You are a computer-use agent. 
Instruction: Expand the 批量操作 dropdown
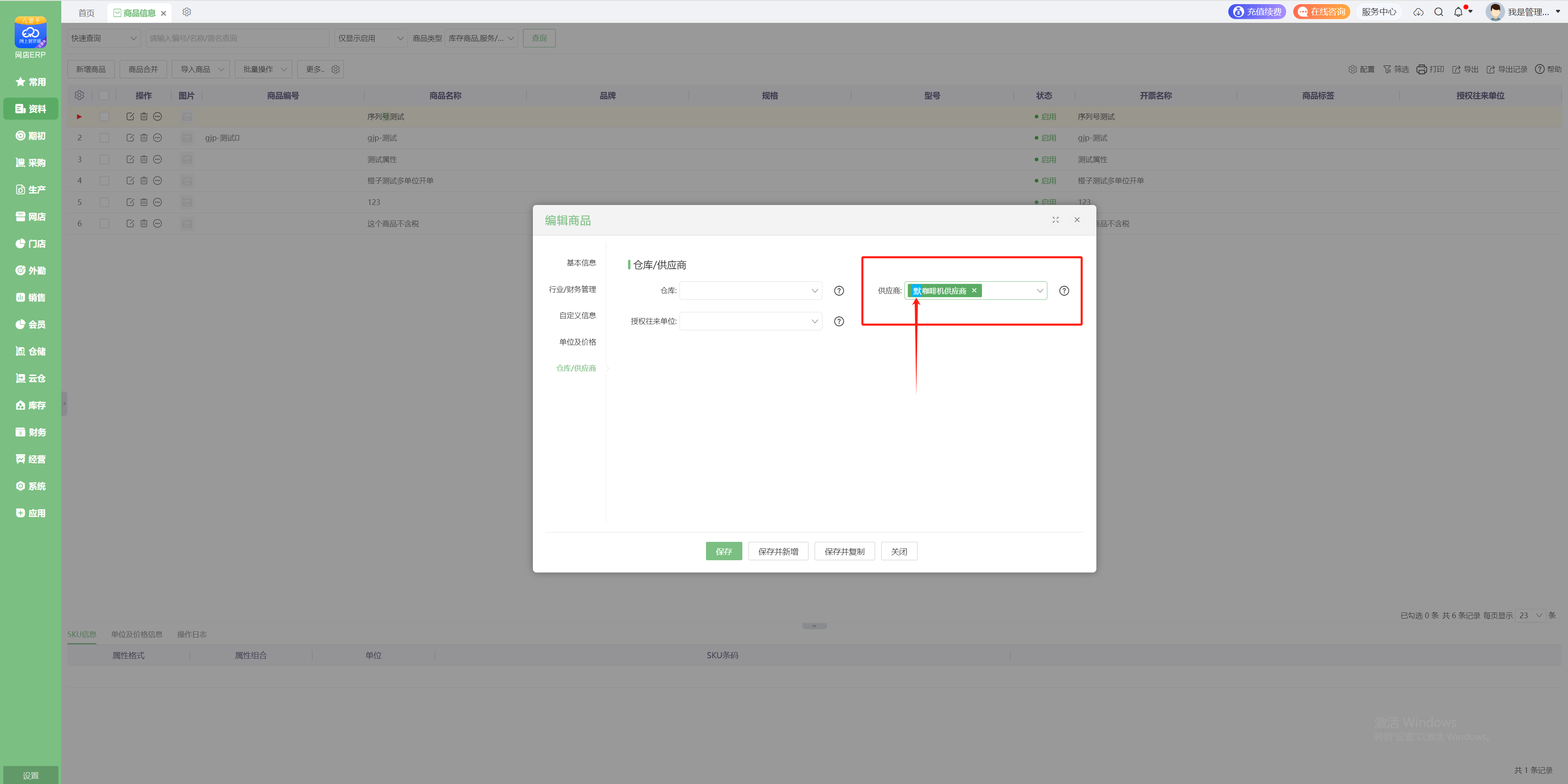263,69
